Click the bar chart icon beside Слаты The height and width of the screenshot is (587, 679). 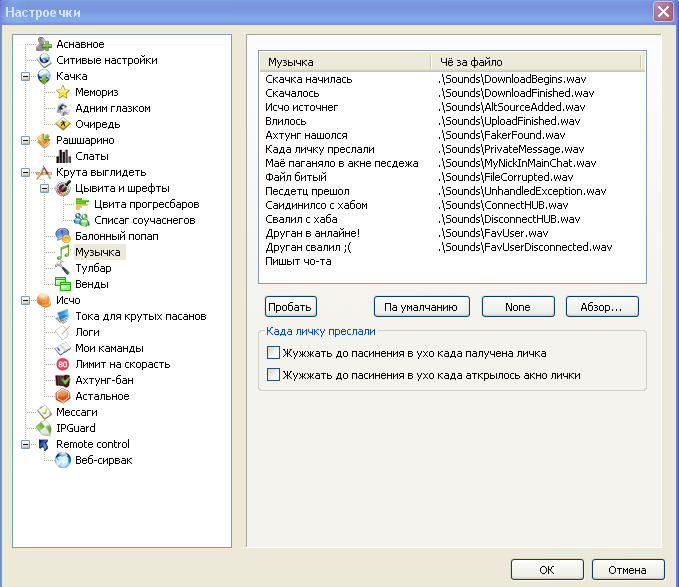tap(63, 156)
